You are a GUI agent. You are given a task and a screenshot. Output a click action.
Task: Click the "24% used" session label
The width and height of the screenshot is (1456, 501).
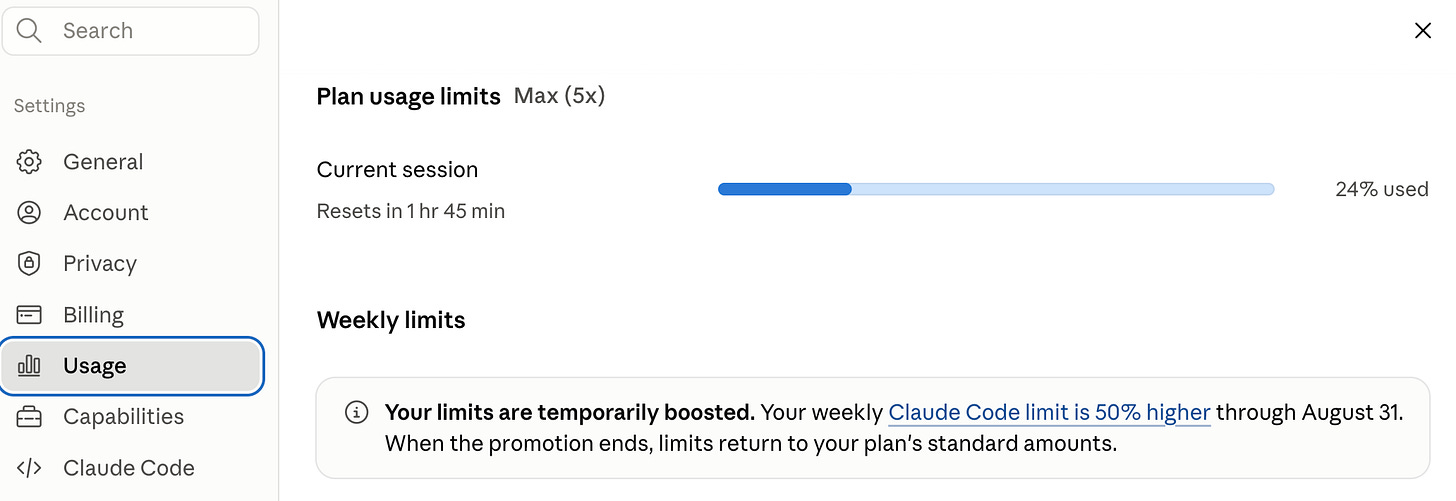click(x=1381, y=189)
